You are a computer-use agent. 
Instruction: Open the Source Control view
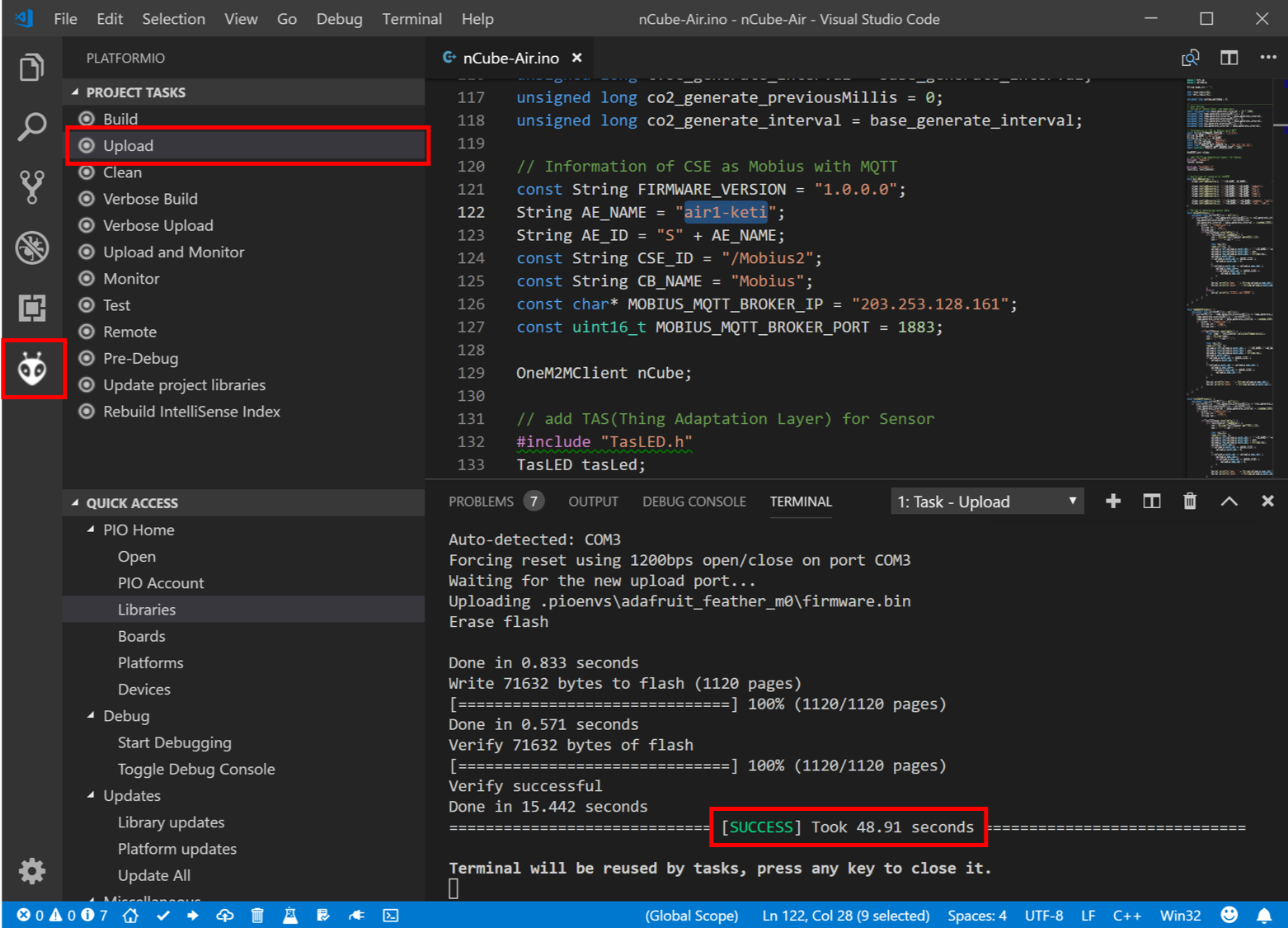click(x=31, y=187)
